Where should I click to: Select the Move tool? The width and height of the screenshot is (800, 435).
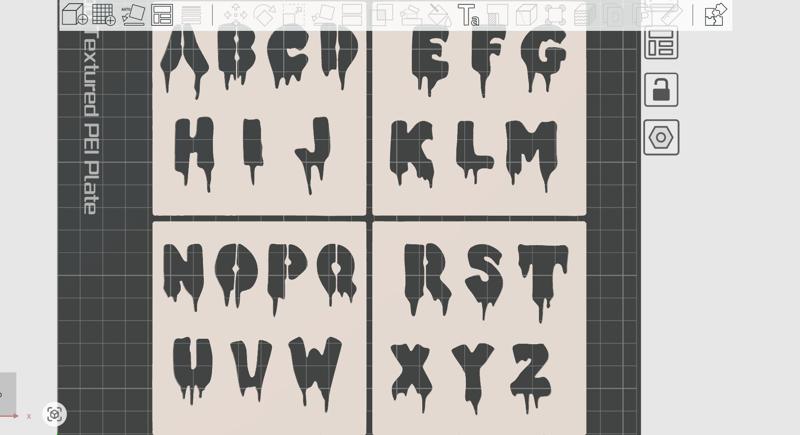click(235, 14)
